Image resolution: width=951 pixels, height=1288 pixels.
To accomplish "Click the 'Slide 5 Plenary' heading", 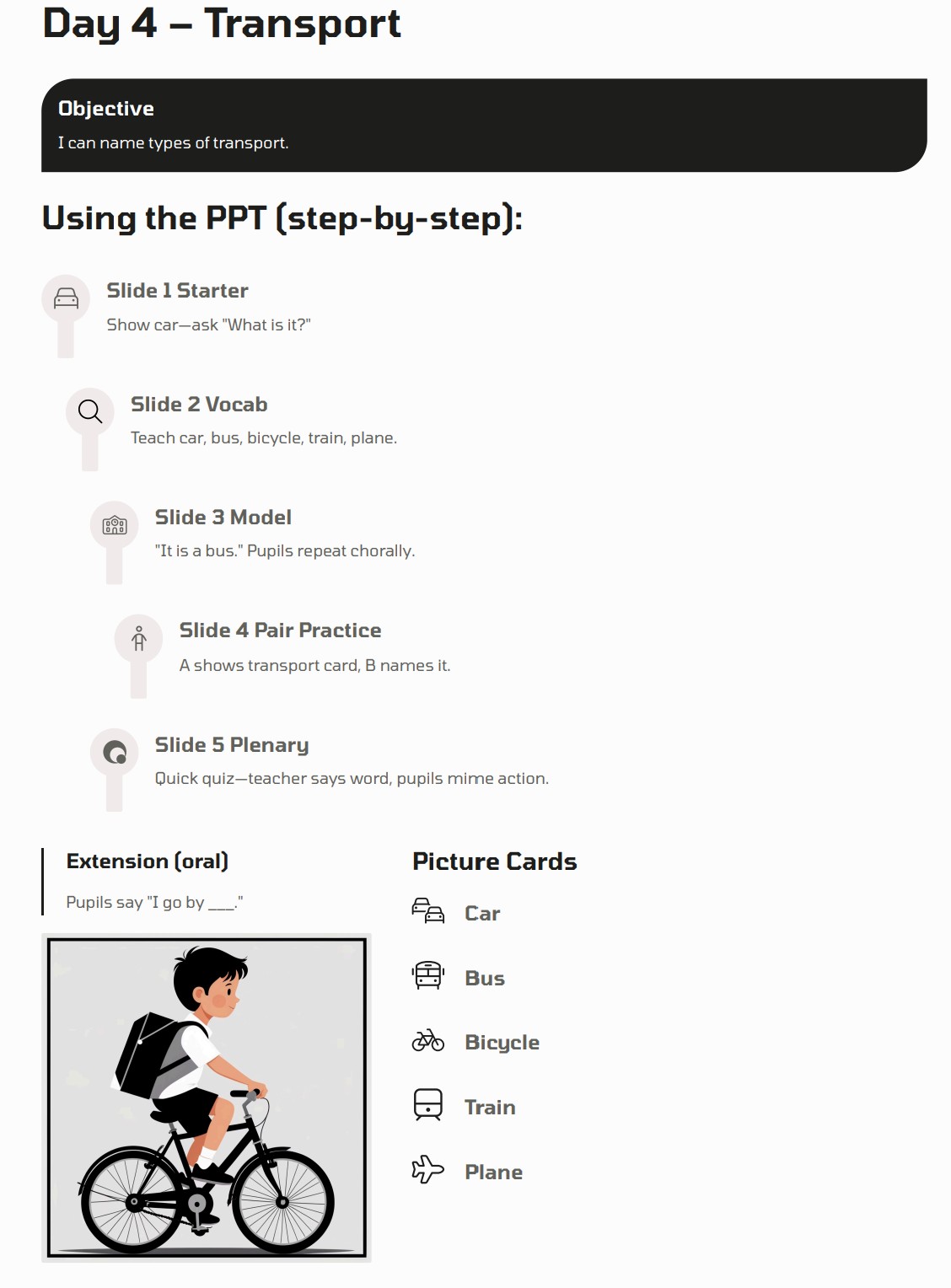I will pyautogui.click(x=232, y=745).
